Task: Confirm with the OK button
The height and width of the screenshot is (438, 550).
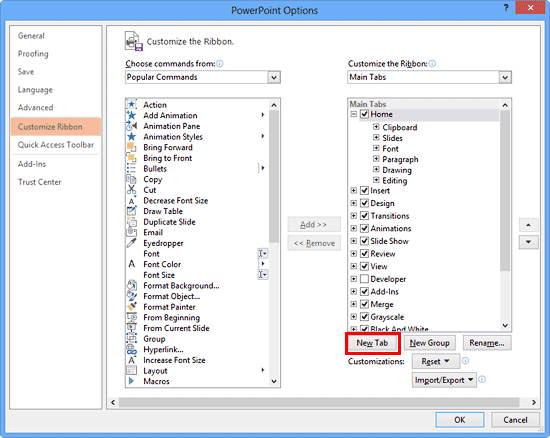Action: click(460, 420)
